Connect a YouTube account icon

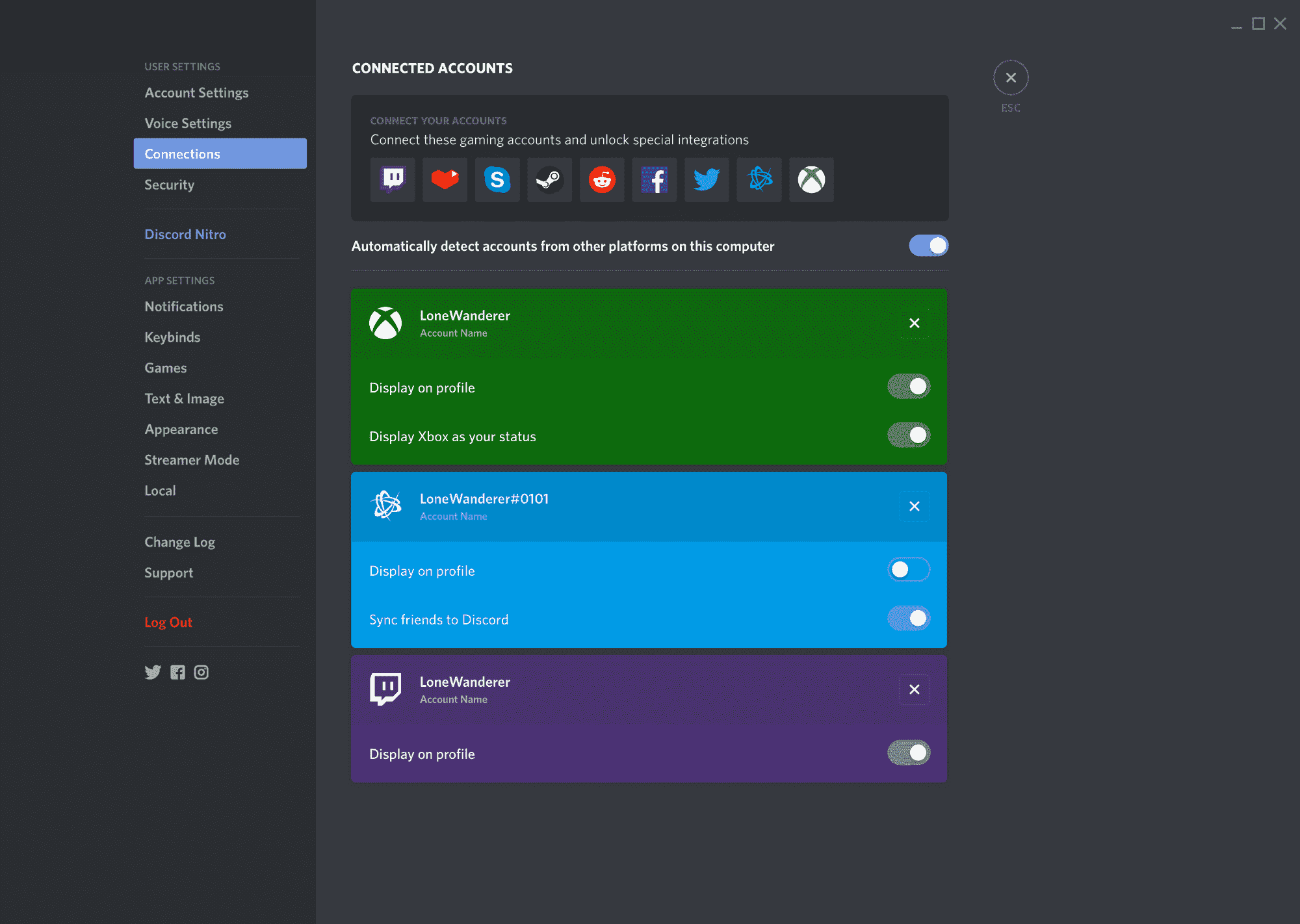coord(445,180)
